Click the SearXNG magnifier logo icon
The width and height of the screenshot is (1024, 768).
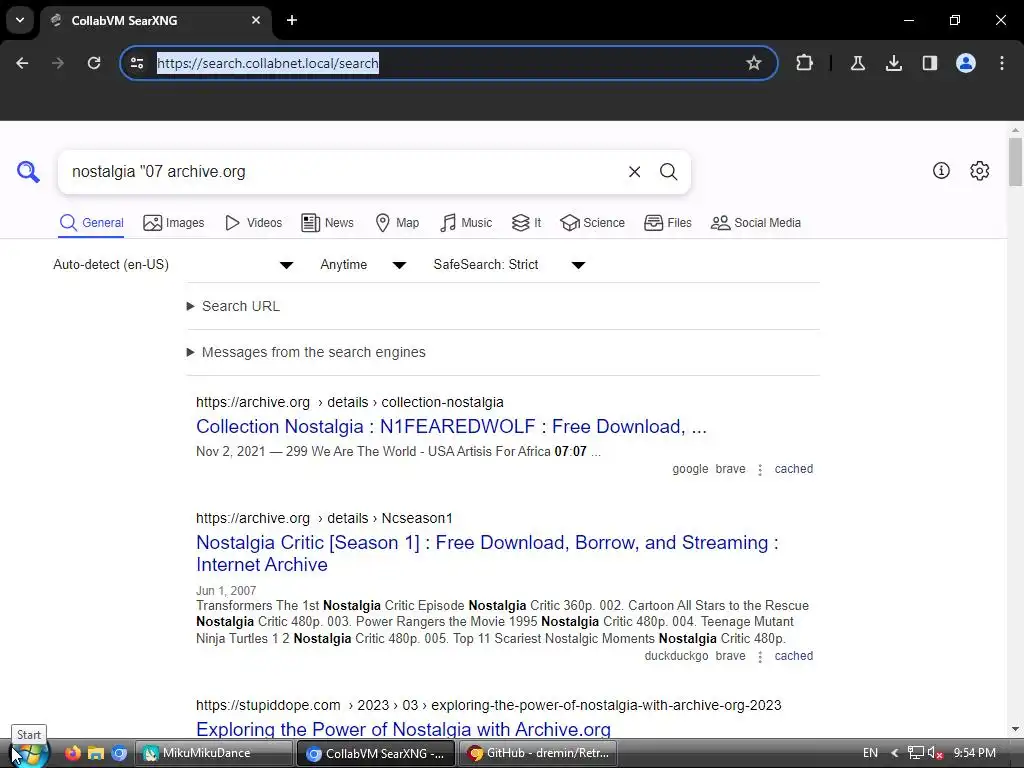[x=28, y=172]
